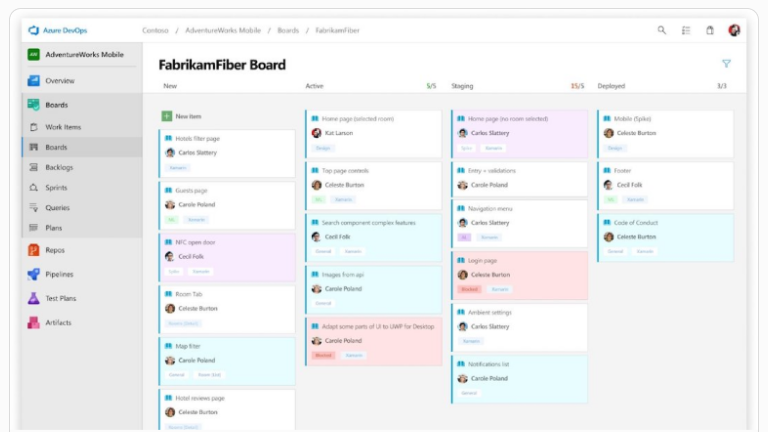The height and width of the screenshot is (432, 768).
Task: Click the Staging column header
Action: pyautogui.click(x=462, y=86)
